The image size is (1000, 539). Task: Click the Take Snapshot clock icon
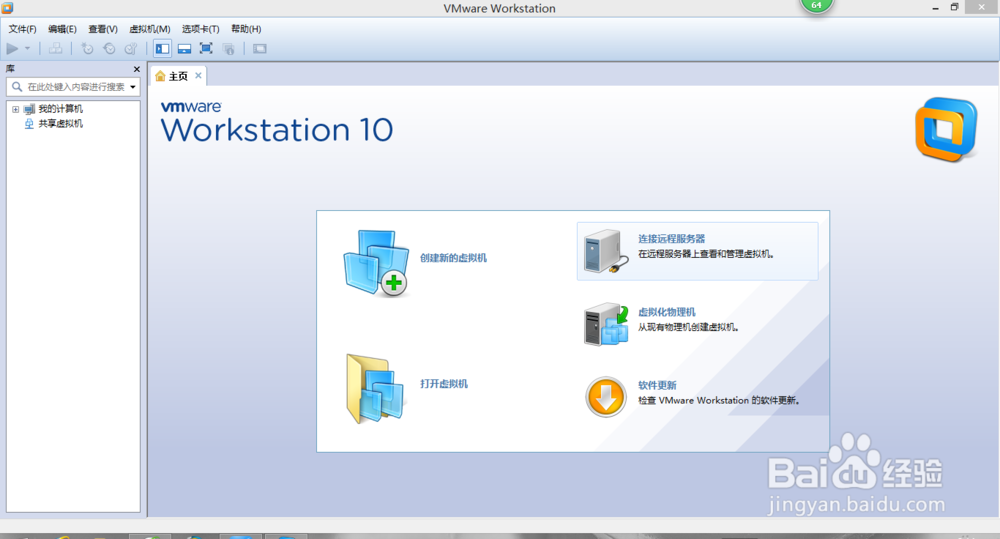[x=87, y=48]
